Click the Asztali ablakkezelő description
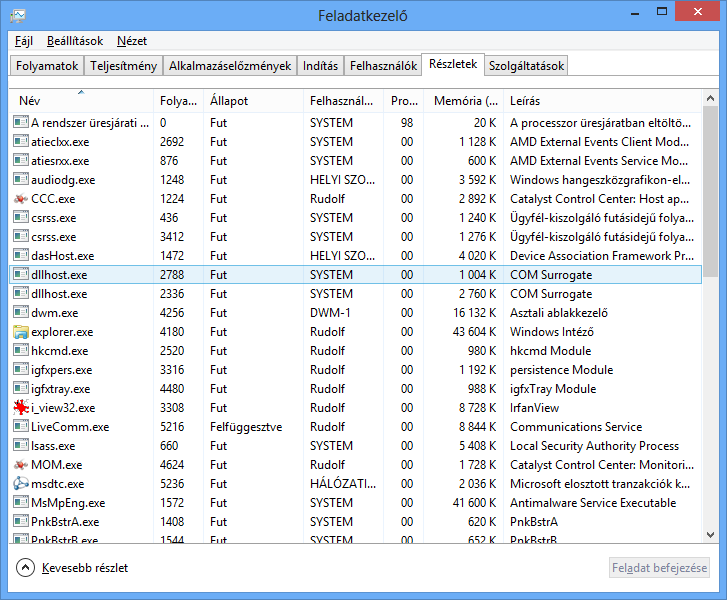 point(559,313)
